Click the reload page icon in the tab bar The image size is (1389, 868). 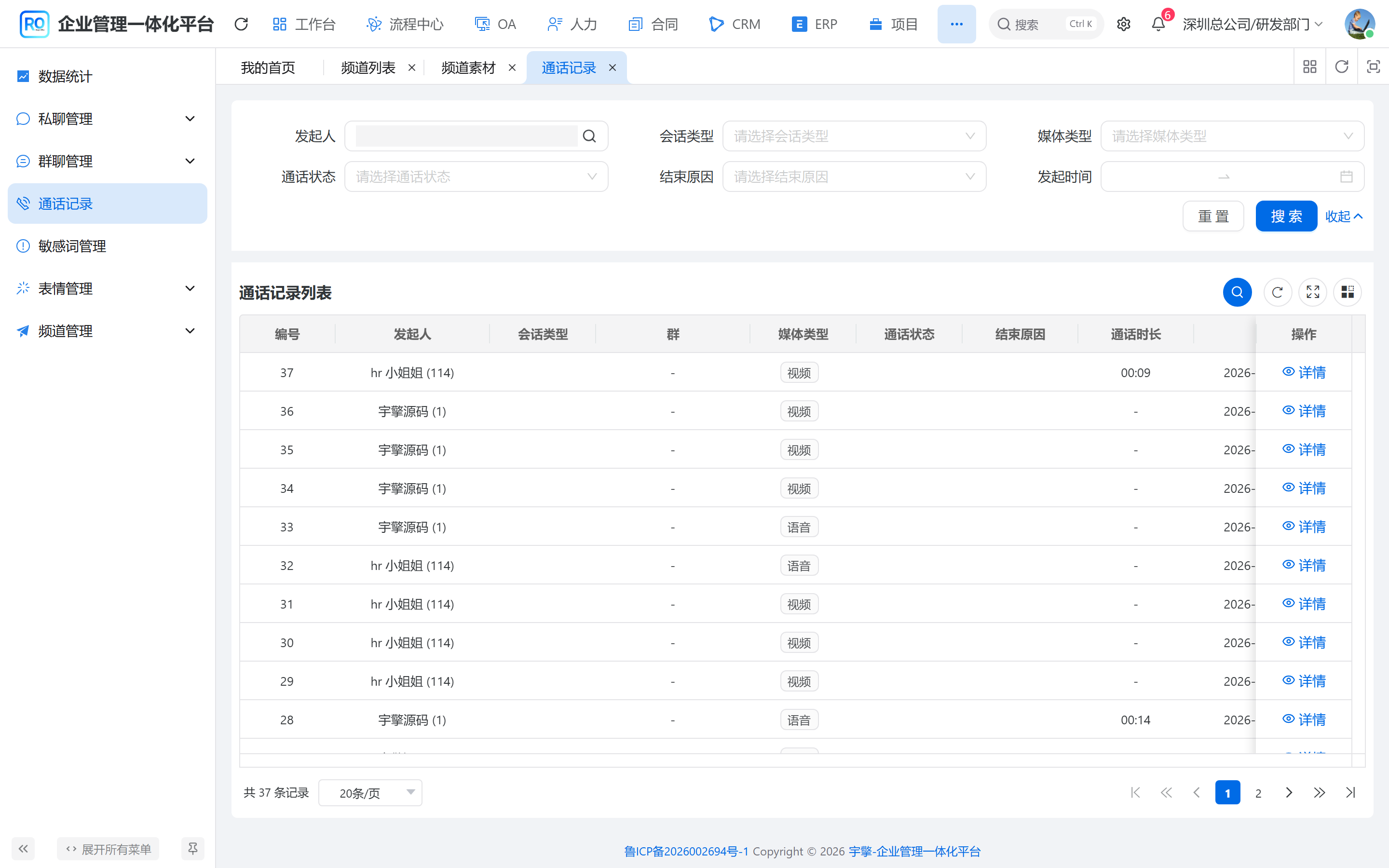(x=1341, y=67)
